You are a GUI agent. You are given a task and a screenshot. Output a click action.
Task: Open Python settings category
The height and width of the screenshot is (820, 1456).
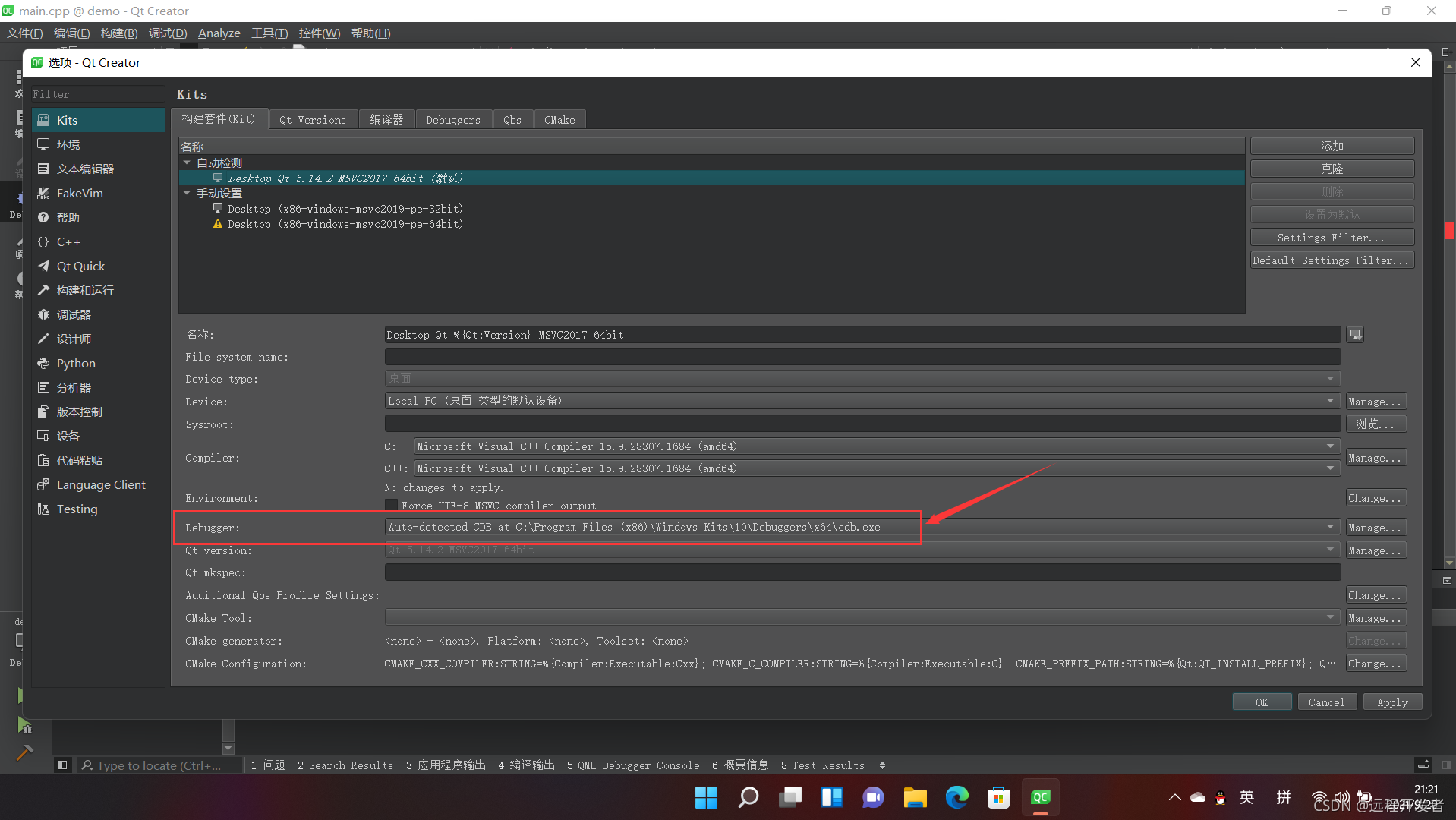pyautogui.click(x=98, y=363)
